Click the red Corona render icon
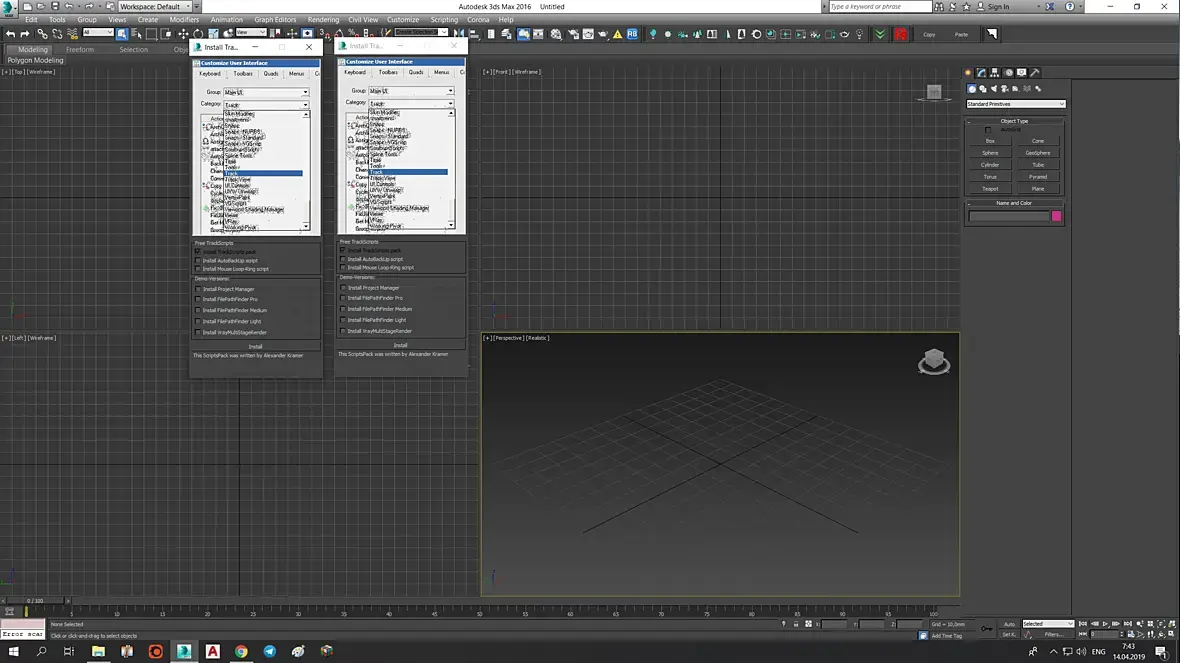This screenshot has width=1180, height=663. pos(901,34)
